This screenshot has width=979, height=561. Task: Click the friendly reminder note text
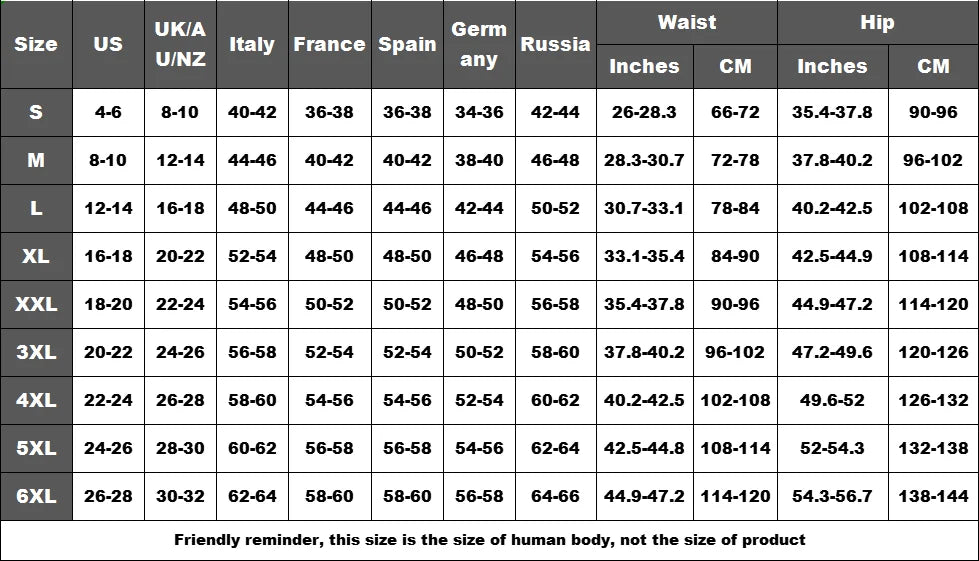click(x=489, y=540)
